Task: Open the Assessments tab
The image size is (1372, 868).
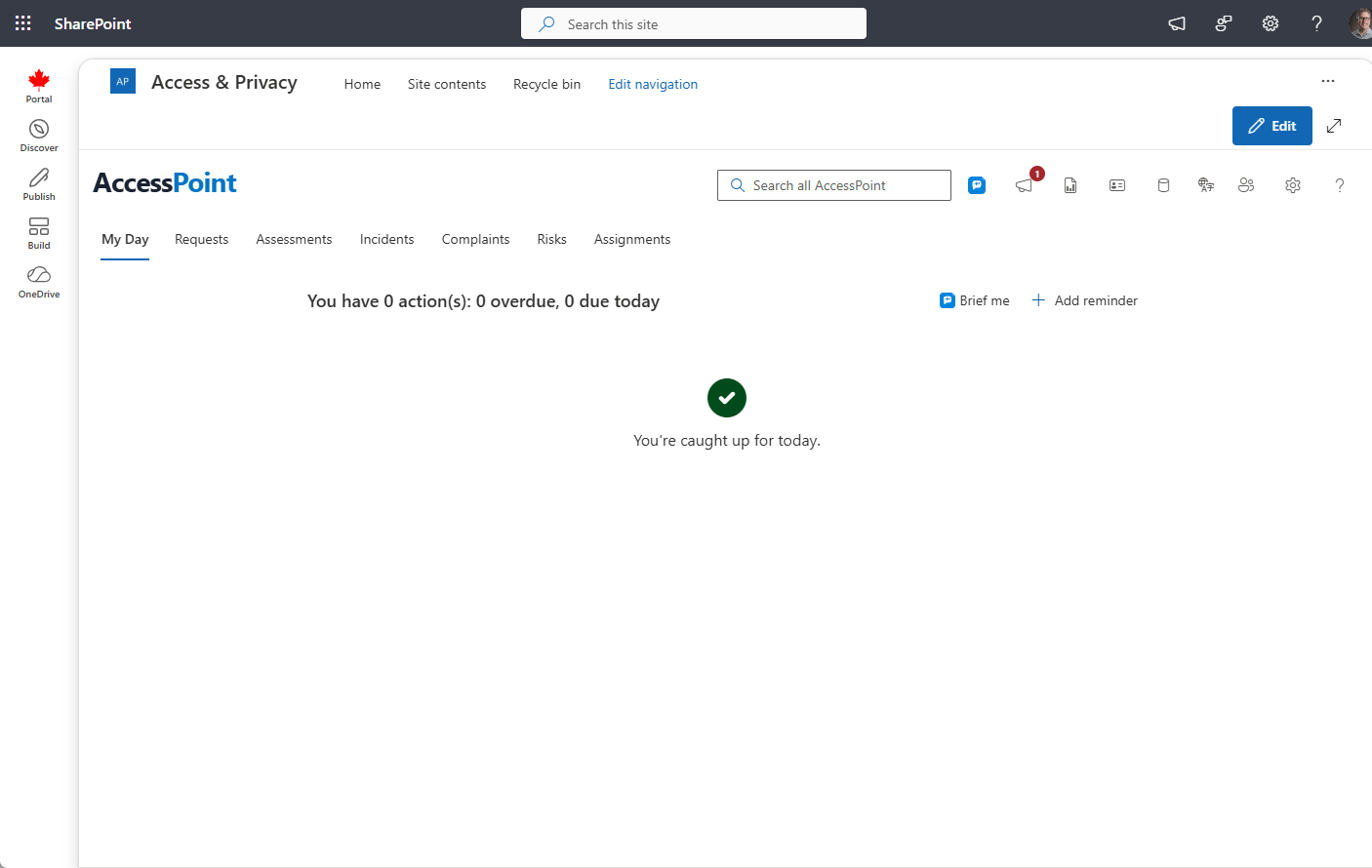Action: pos(294,239)
